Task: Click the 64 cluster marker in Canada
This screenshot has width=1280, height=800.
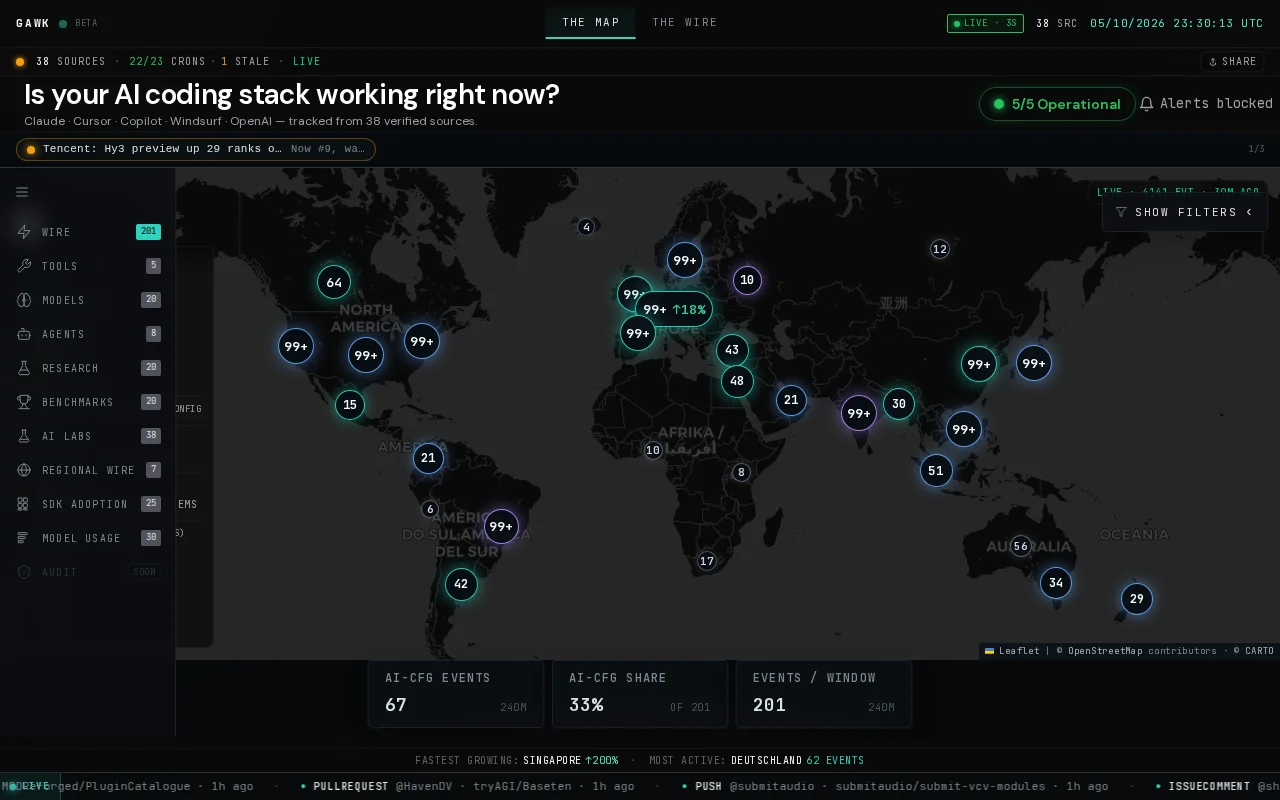Action: [x=334, y=282]
